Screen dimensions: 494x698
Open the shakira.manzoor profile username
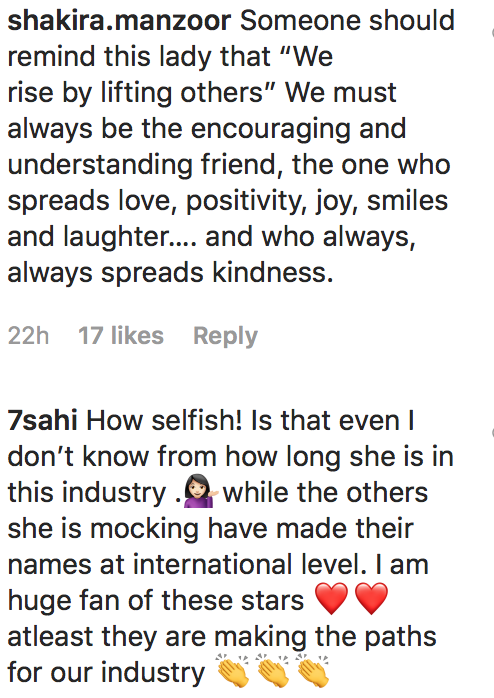coord(119,20)
